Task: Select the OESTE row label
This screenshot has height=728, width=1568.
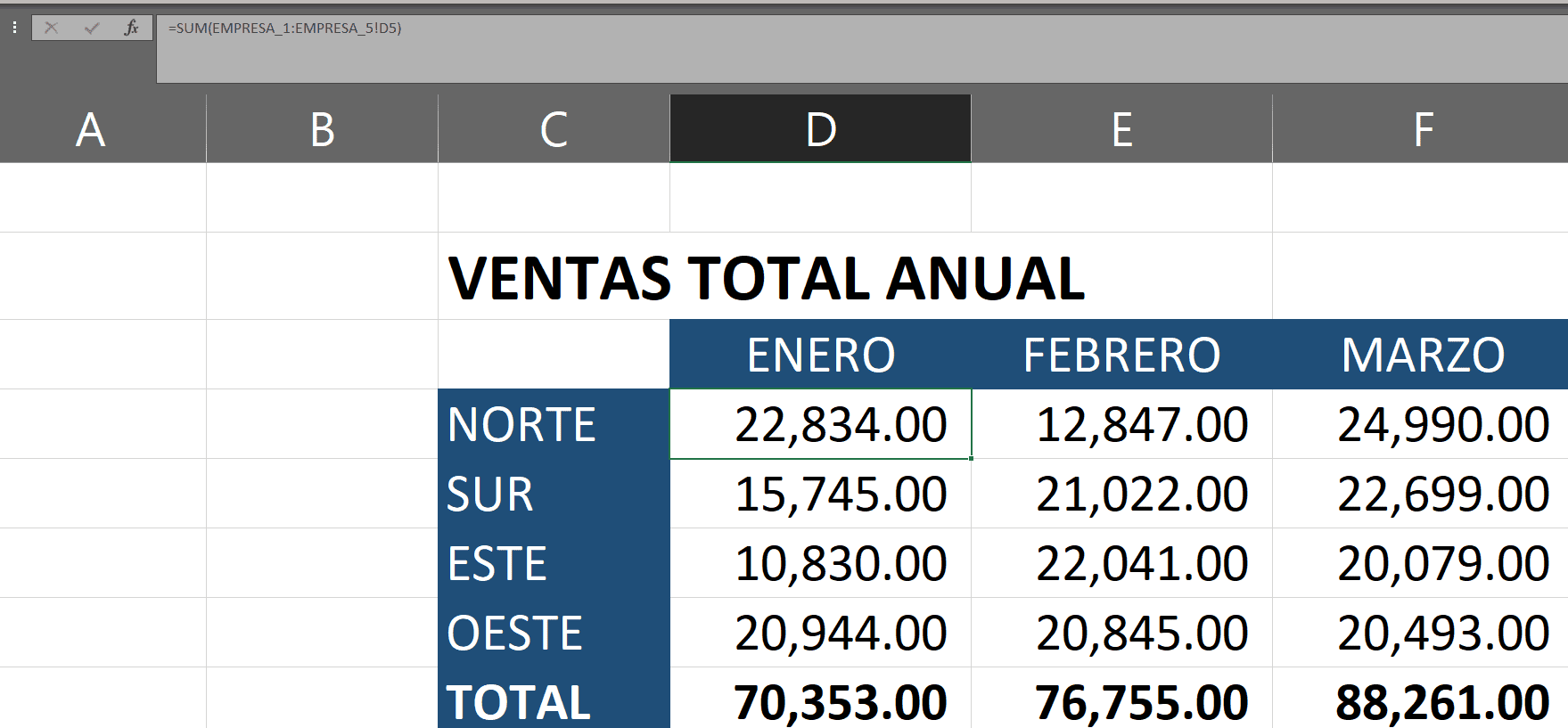Action: point(554,633)
